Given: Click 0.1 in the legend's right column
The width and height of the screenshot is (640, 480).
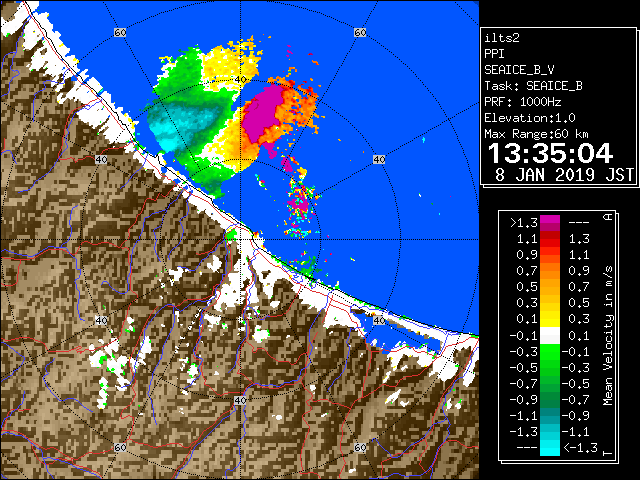Looking at the screenshot, I should 579,336.
